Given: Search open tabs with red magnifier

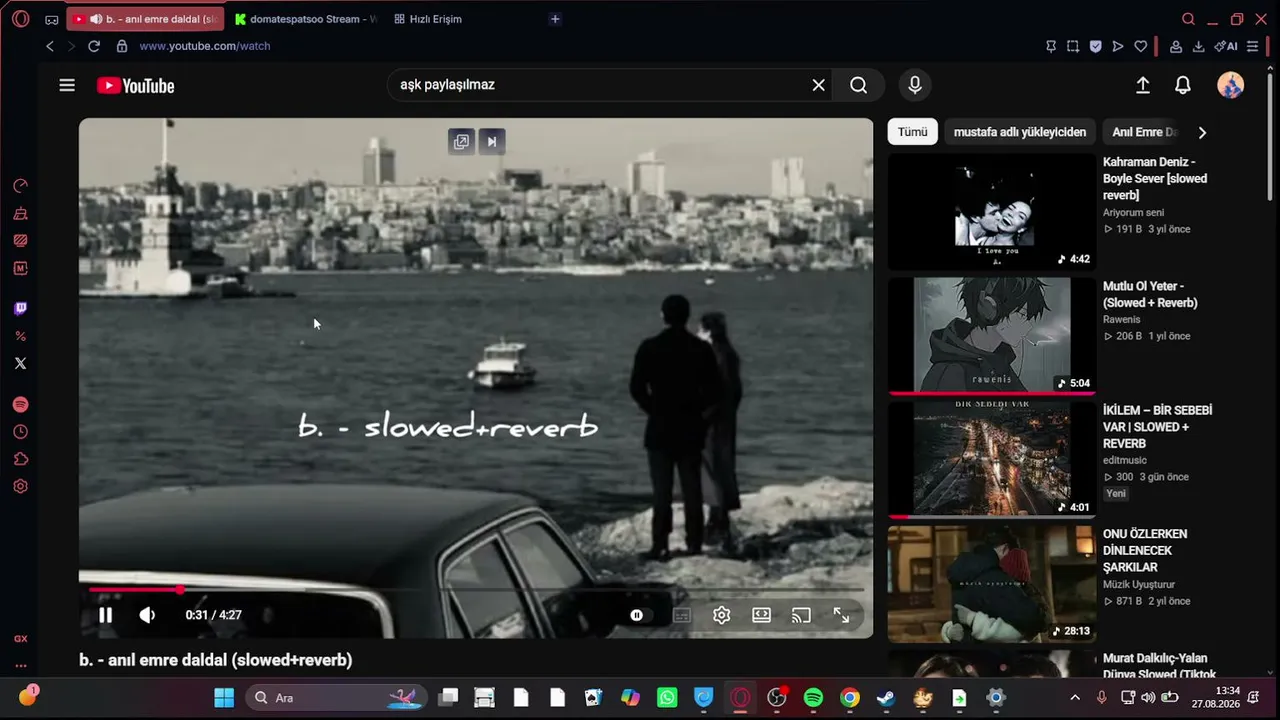Looking at the screenshot, I should click(1188, 19).
